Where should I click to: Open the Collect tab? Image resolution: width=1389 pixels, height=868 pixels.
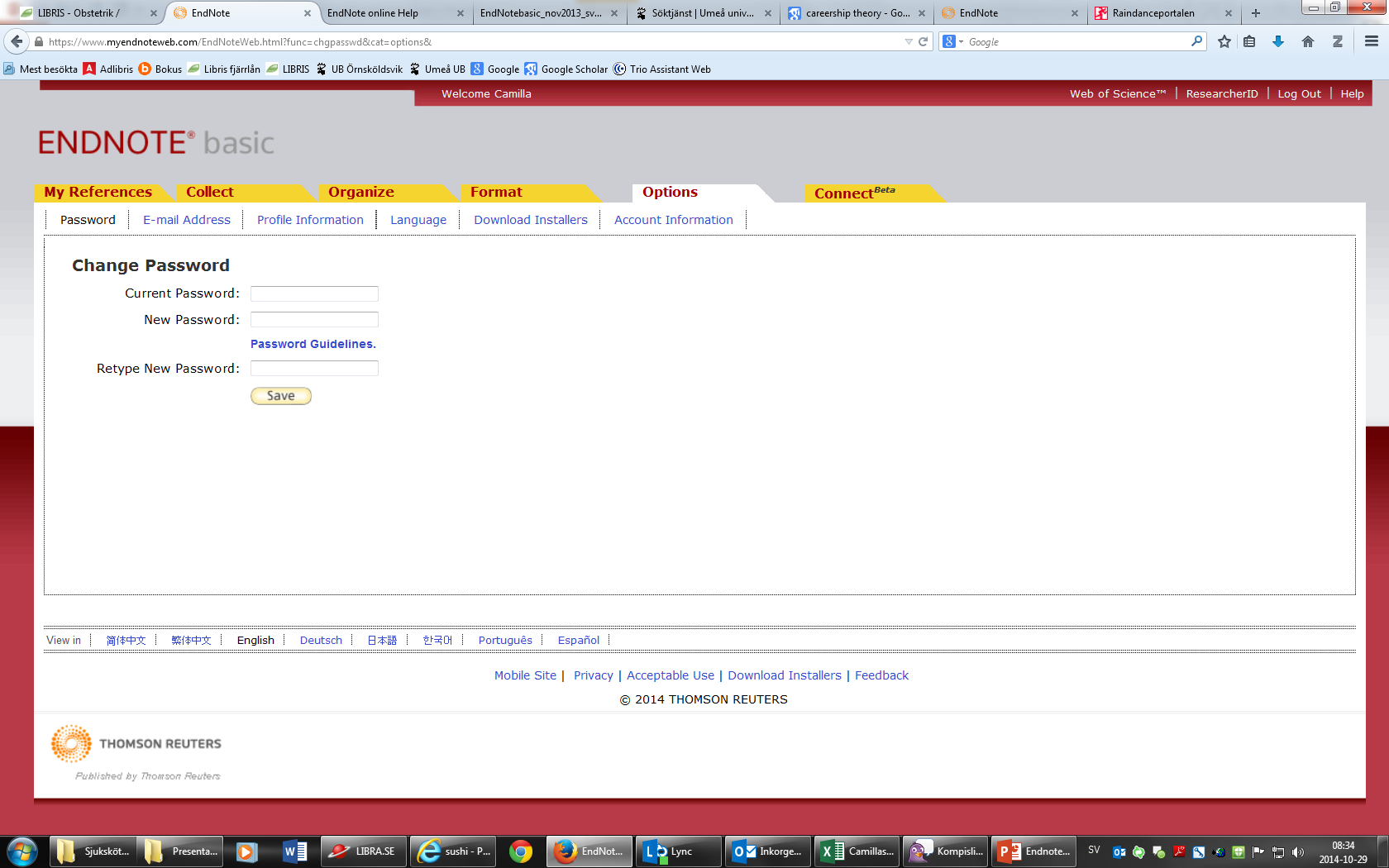click(x=210, y=192)
